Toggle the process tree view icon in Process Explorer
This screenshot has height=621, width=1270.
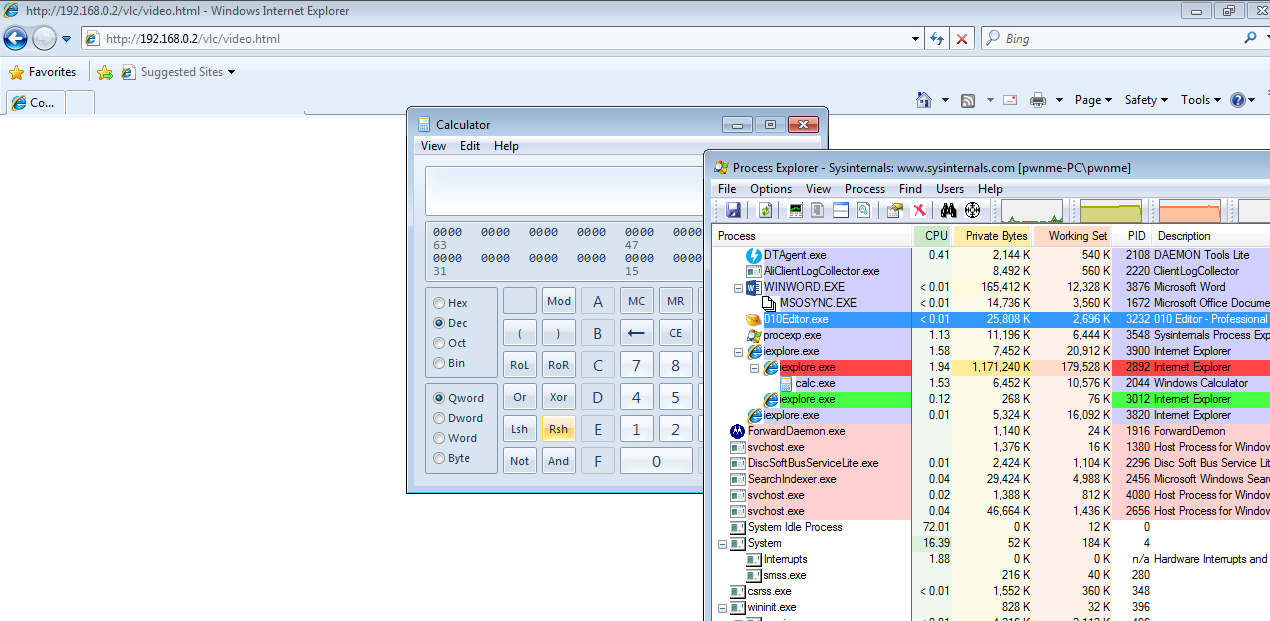pos(818,210)
